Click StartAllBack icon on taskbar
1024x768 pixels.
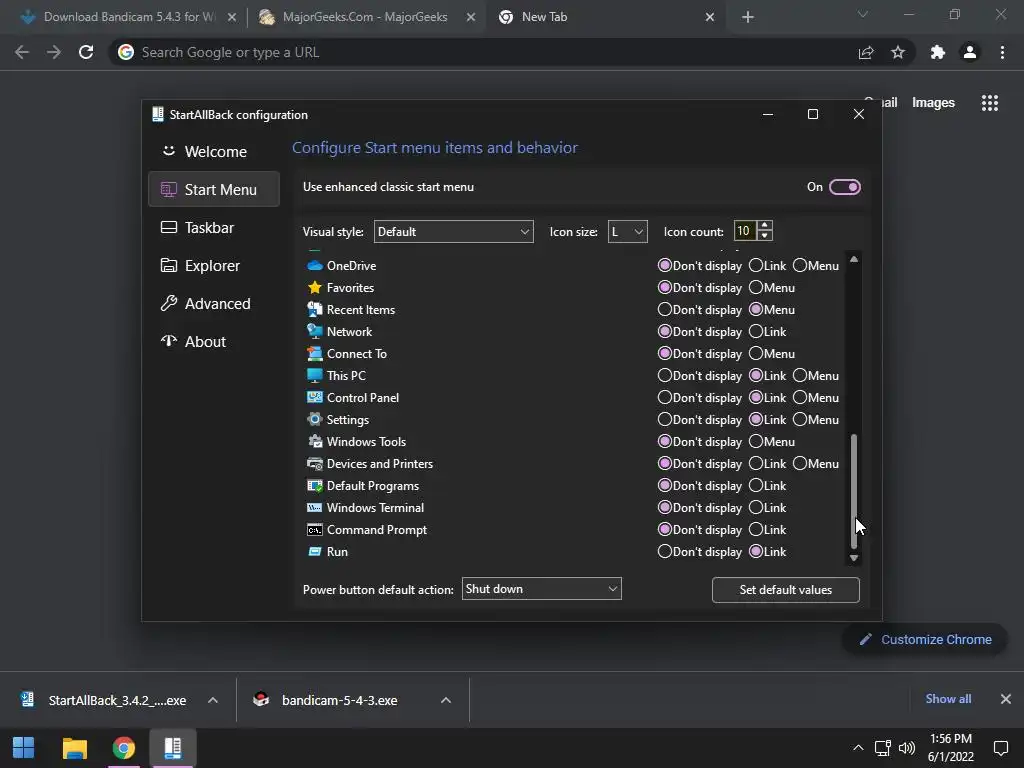click(x=172, y=748)
